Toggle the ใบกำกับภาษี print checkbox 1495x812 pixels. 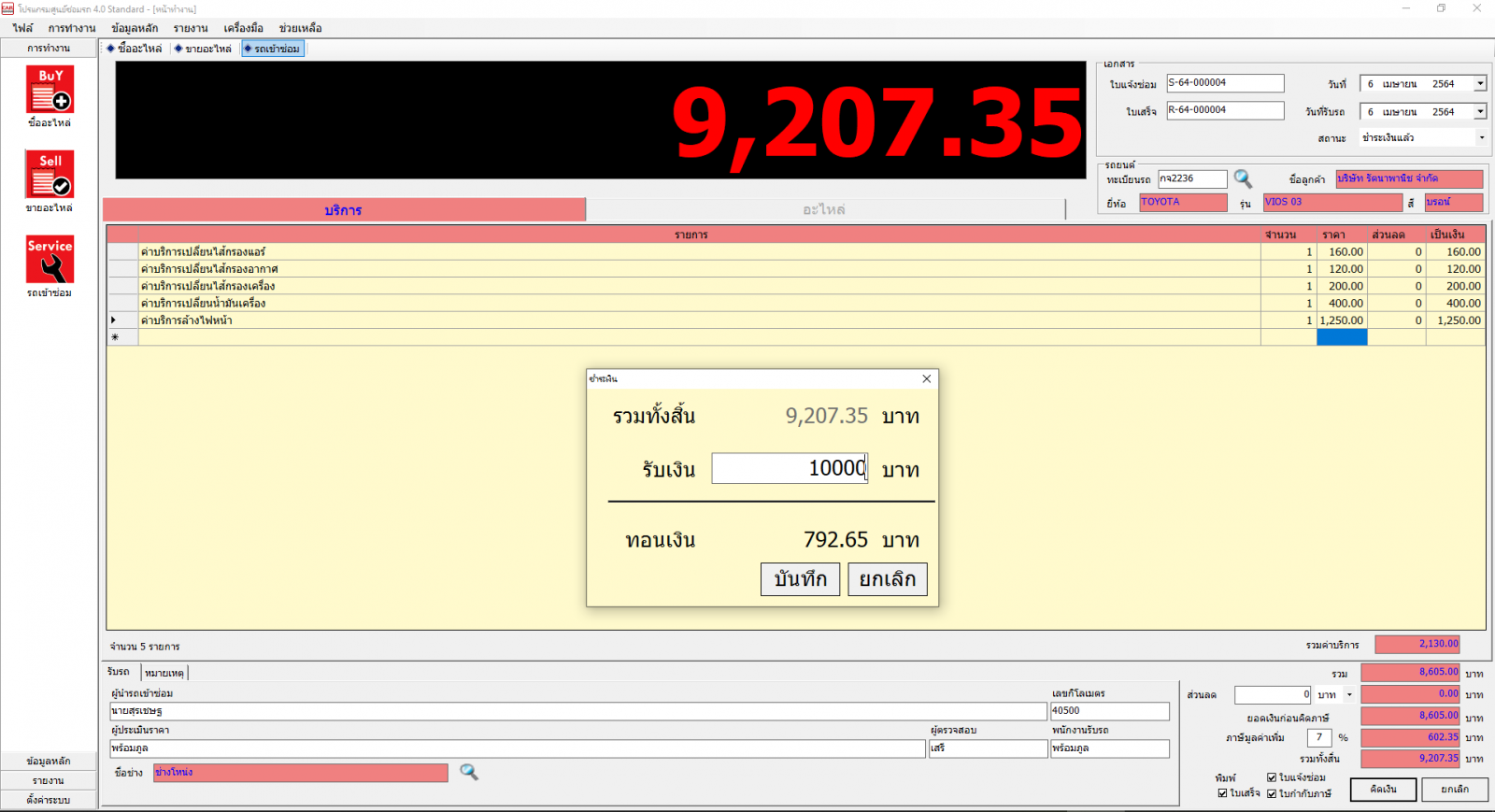click(1272, 793)
